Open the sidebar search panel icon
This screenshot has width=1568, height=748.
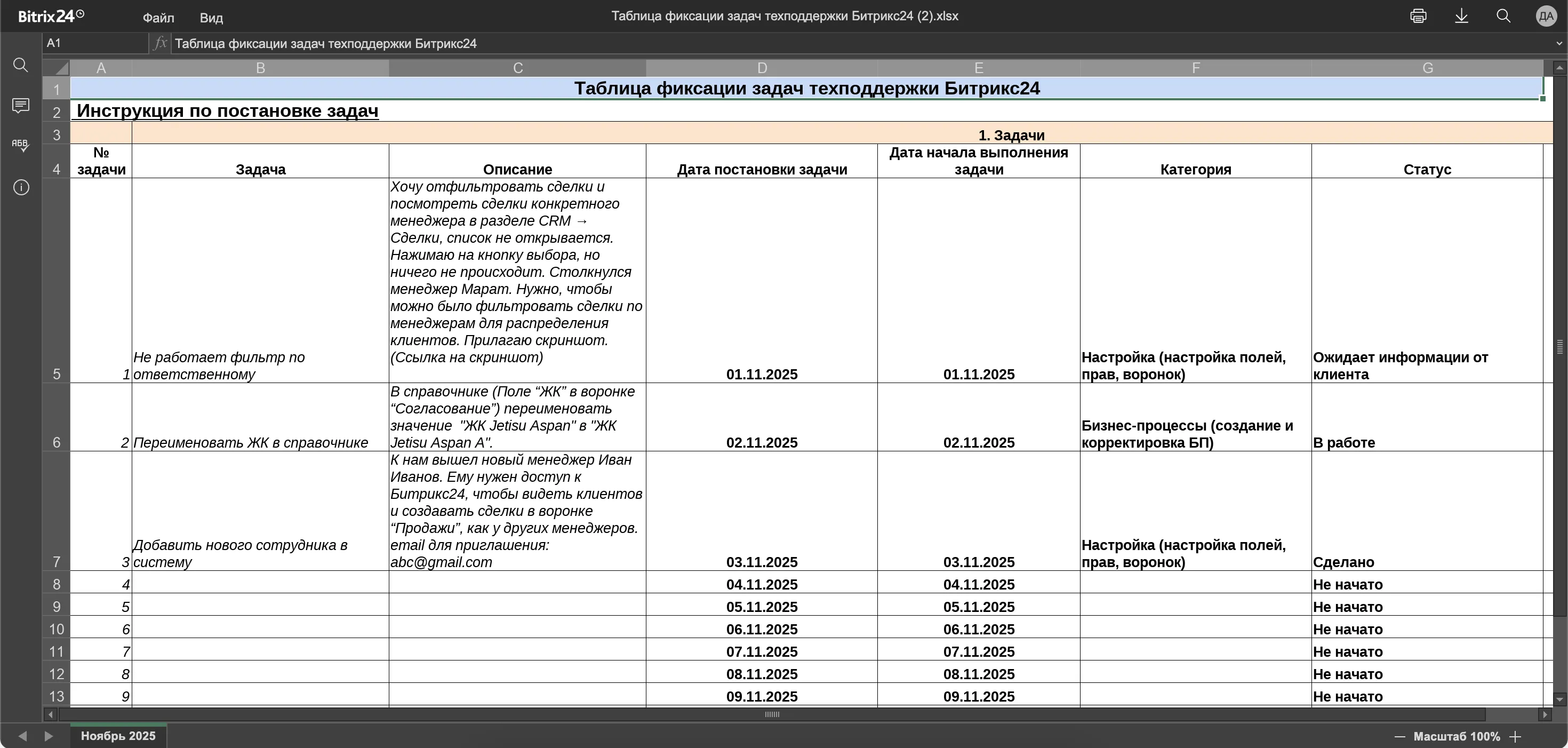coord(21,65)
